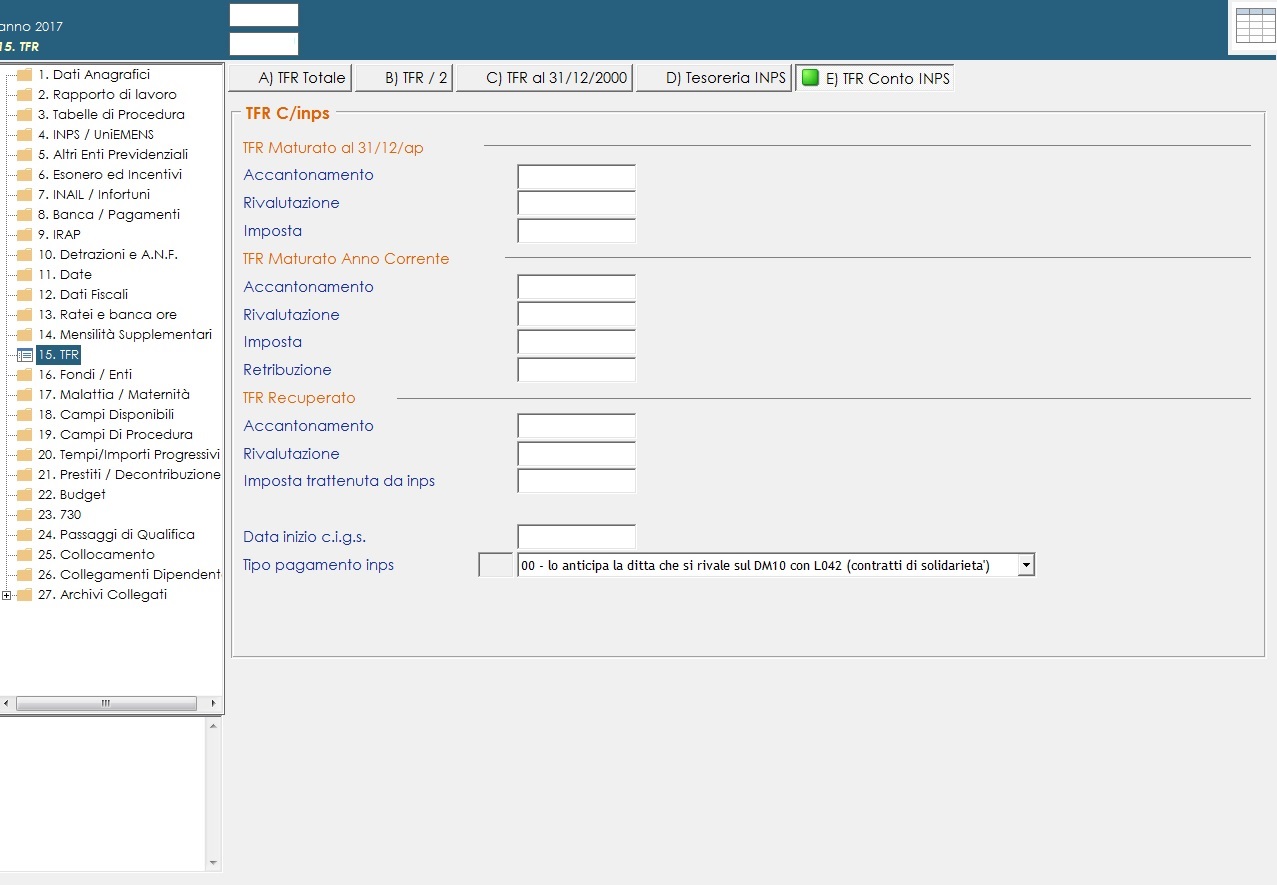Click the folder icon beside Banca / Pagamenti
This screenshot has width=1277, height=885.
(25, 215)
